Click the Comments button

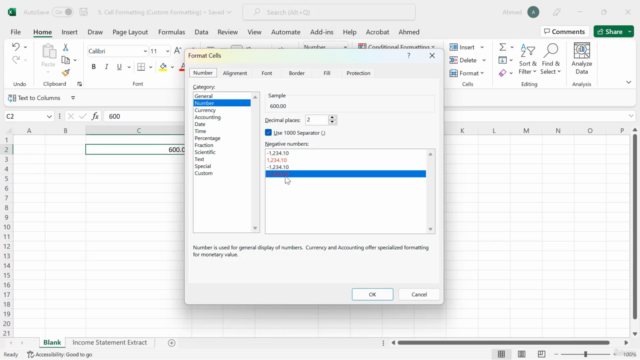point(564,32)
